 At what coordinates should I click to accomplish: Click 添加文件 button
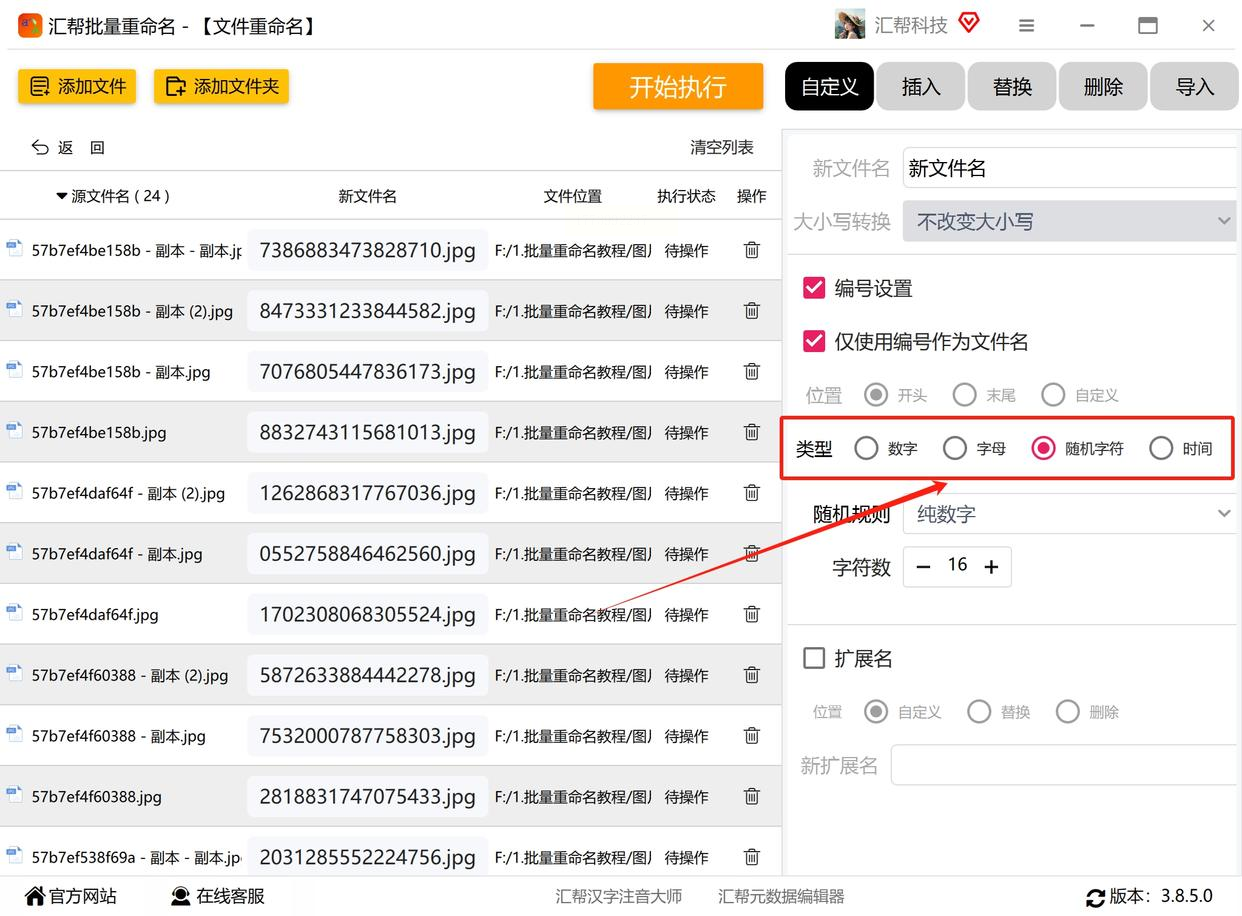click(77, 87)
